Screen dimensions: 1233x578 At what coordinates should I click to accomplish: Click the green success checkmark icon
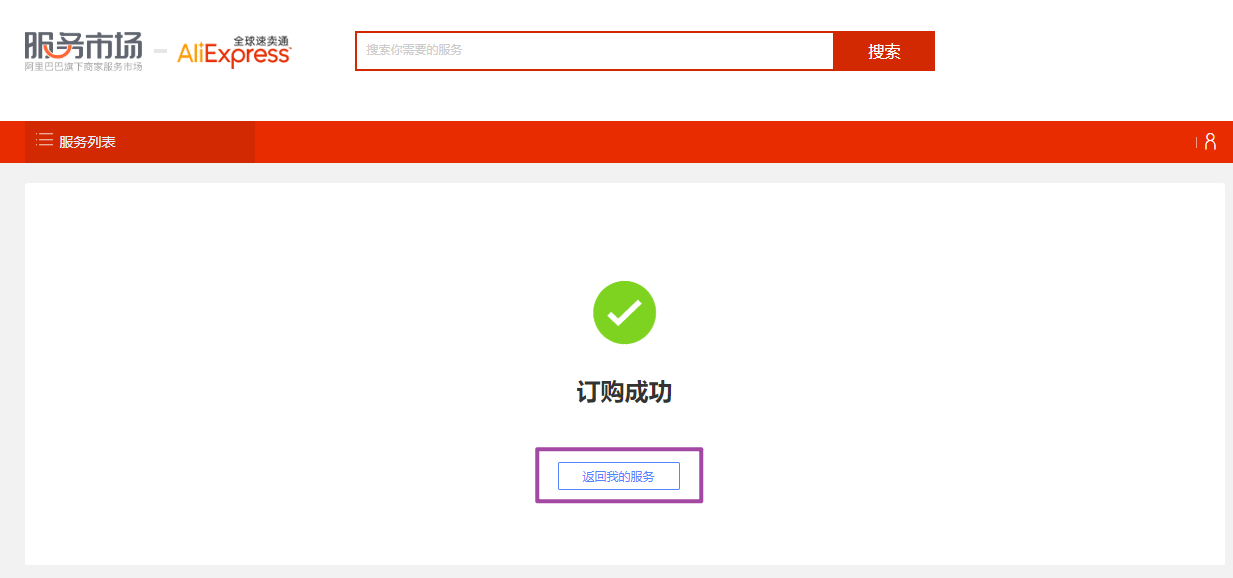click(624, 312)
